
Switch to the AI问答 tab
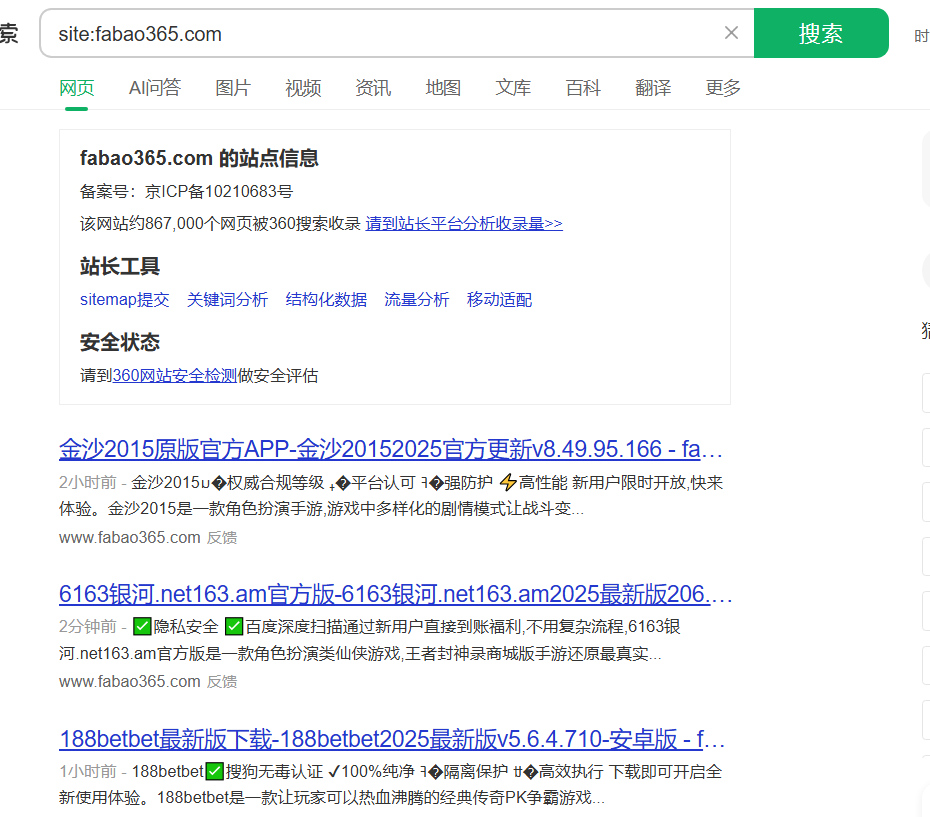155,88
